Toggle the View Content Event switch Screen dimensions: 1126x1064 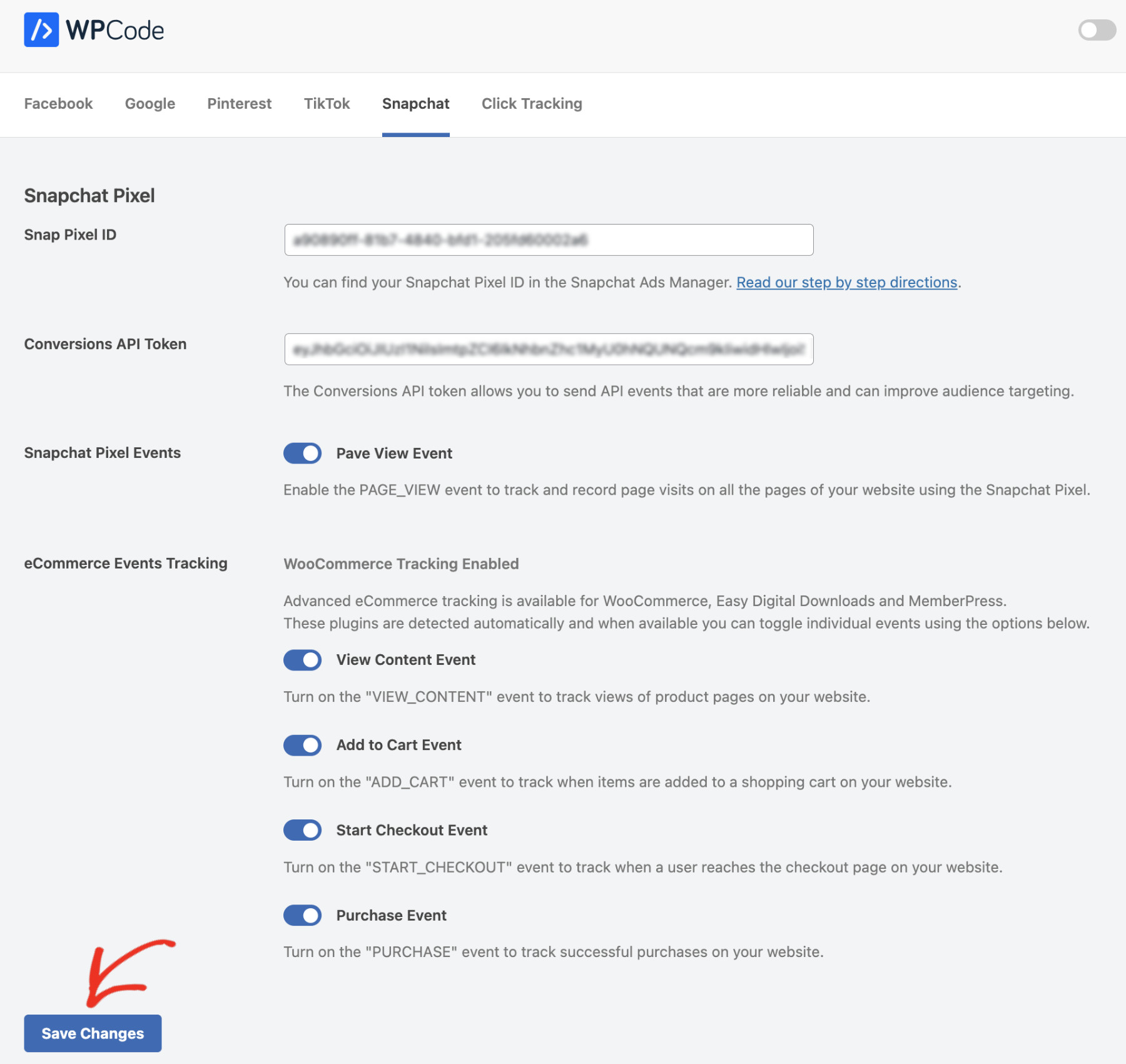point(303,660)
